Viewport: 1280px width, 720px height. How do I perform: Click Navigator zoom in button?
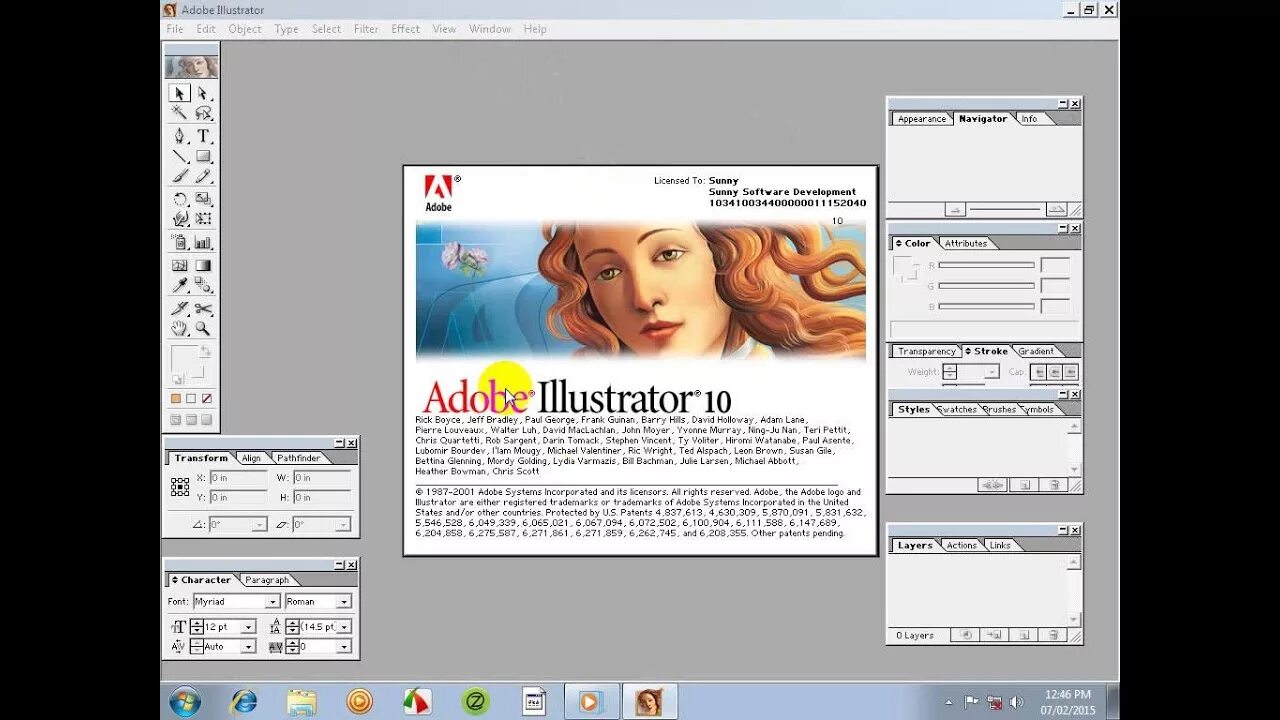1056,210
